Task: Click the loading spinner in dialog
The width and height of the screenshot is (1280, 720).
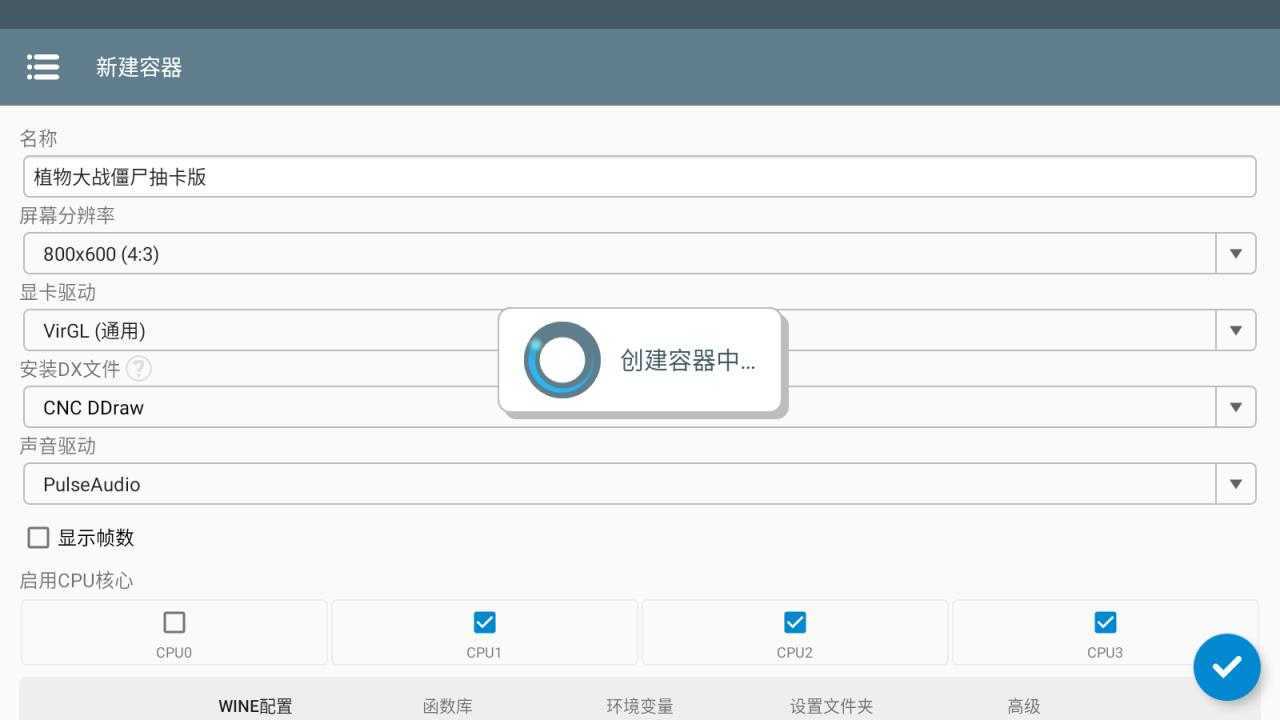Action: coord(562,360)
